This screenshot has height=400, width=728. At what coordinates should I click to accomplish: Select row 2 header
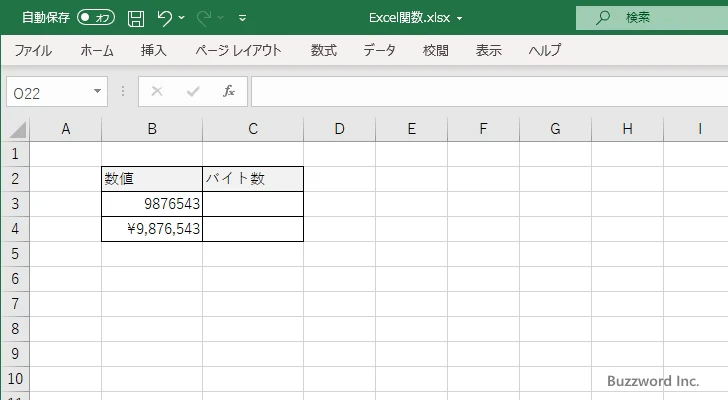pos(15,179)
